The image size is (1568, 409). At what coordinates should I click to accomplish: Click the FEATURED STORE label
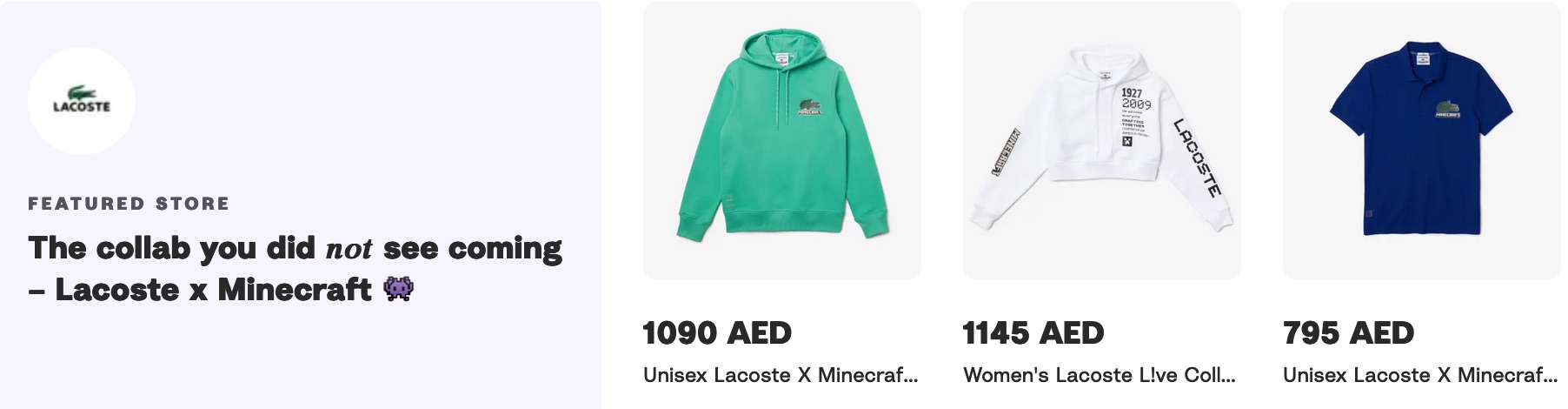click(x=129, y=204)
